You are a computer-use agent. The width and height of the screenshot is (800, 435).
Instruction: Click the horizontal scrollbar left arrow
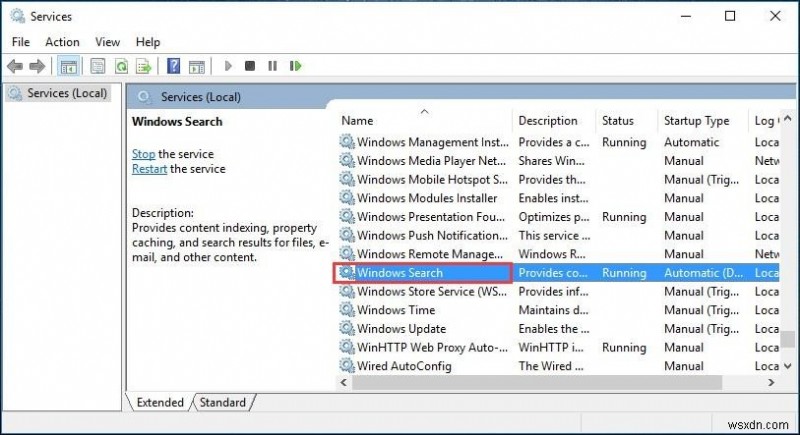[x=344, y=382]
